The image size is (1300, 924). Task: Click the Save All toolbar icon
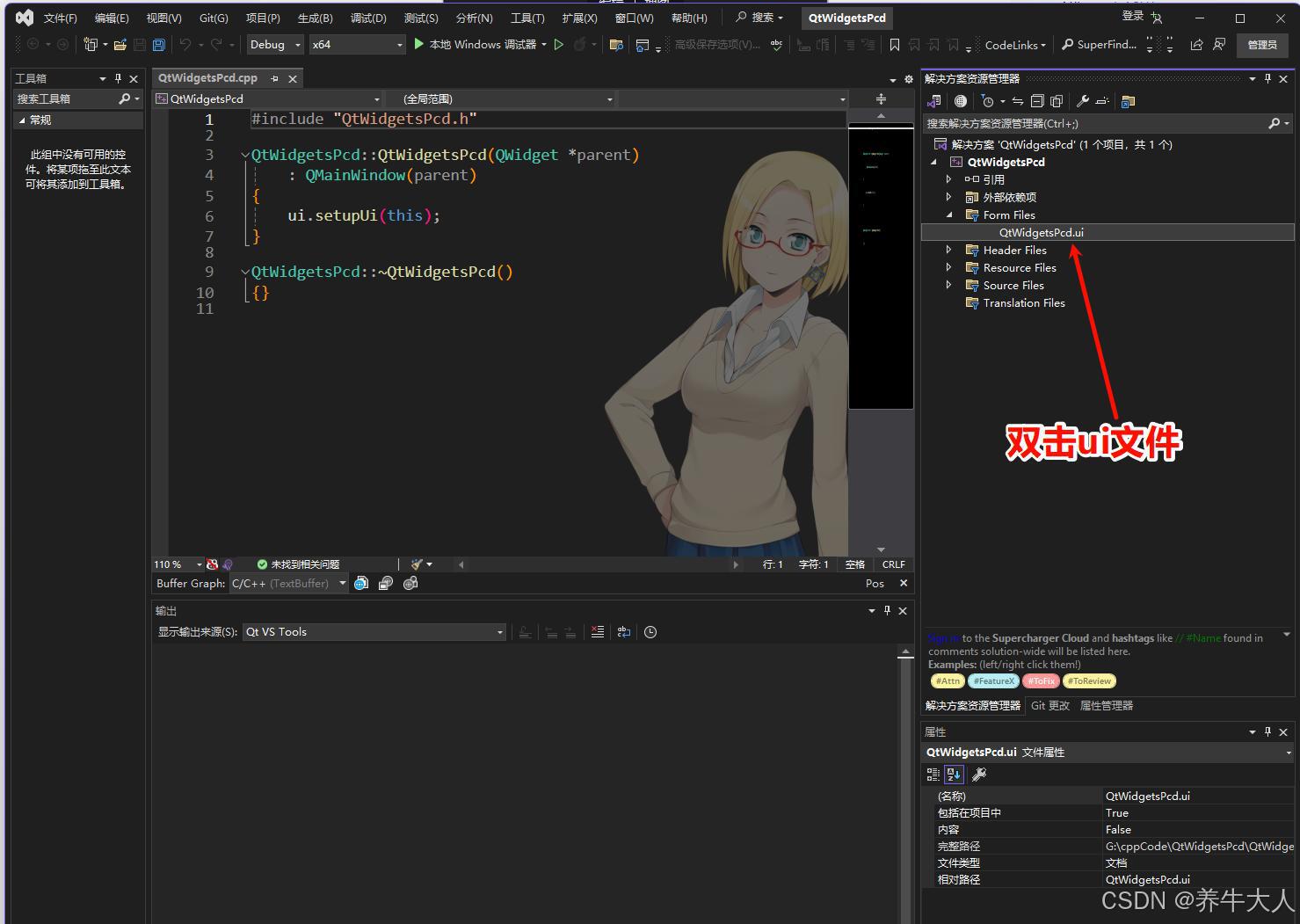pos(158,44)
